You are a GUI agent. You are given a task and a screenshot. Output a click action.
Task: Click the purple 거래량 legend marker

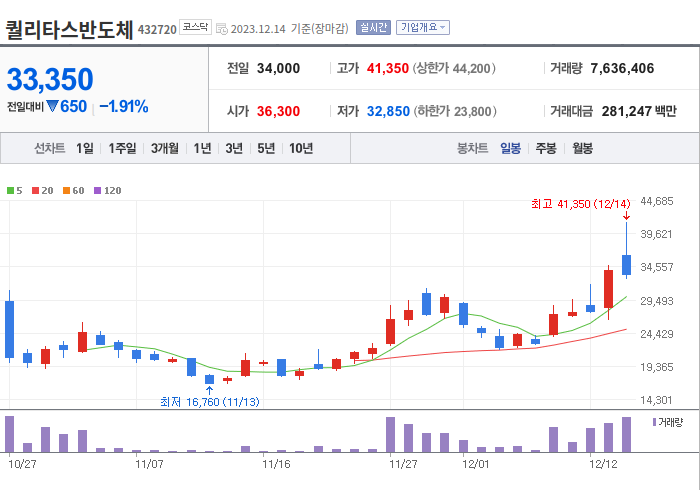pos(654,422)
